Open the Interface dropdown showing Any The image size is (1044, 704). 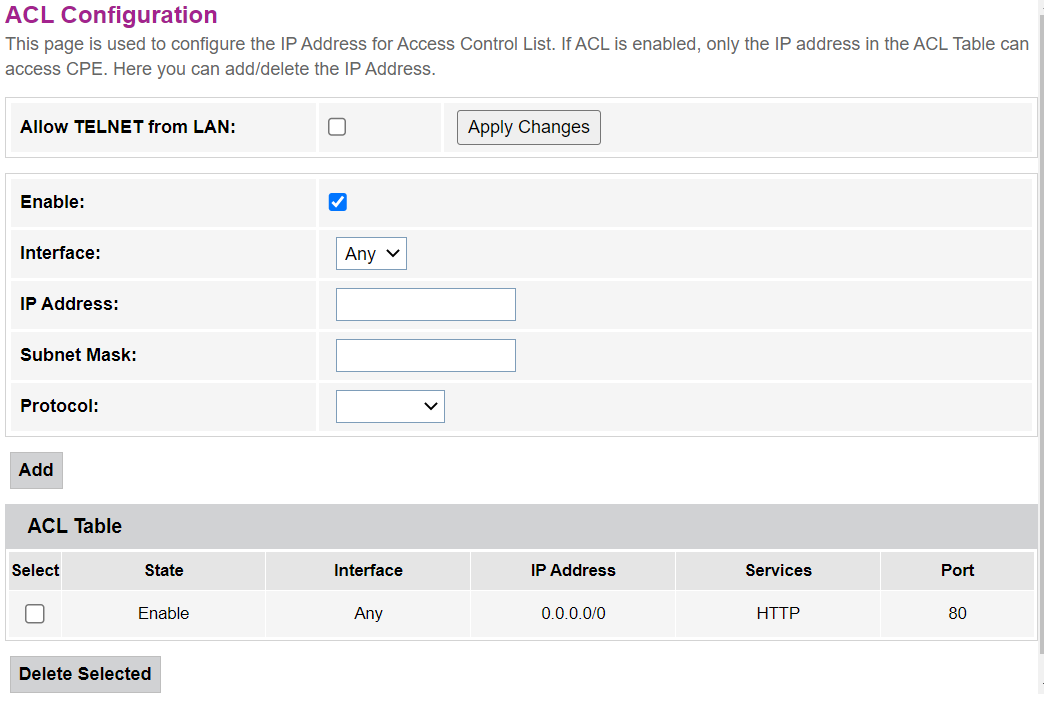371,254
